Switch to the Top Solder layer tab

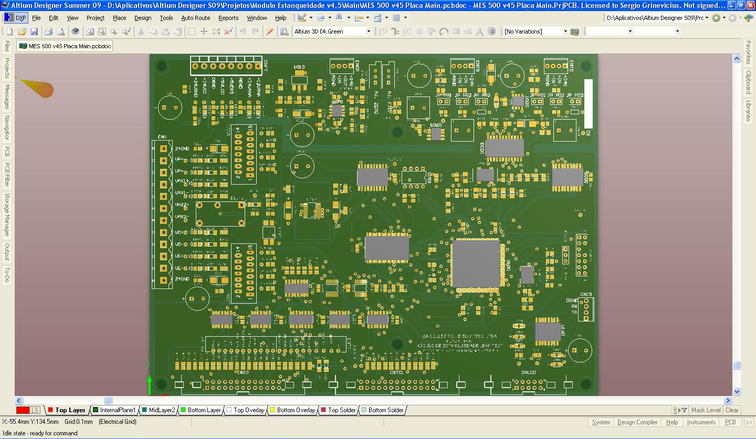338,410
